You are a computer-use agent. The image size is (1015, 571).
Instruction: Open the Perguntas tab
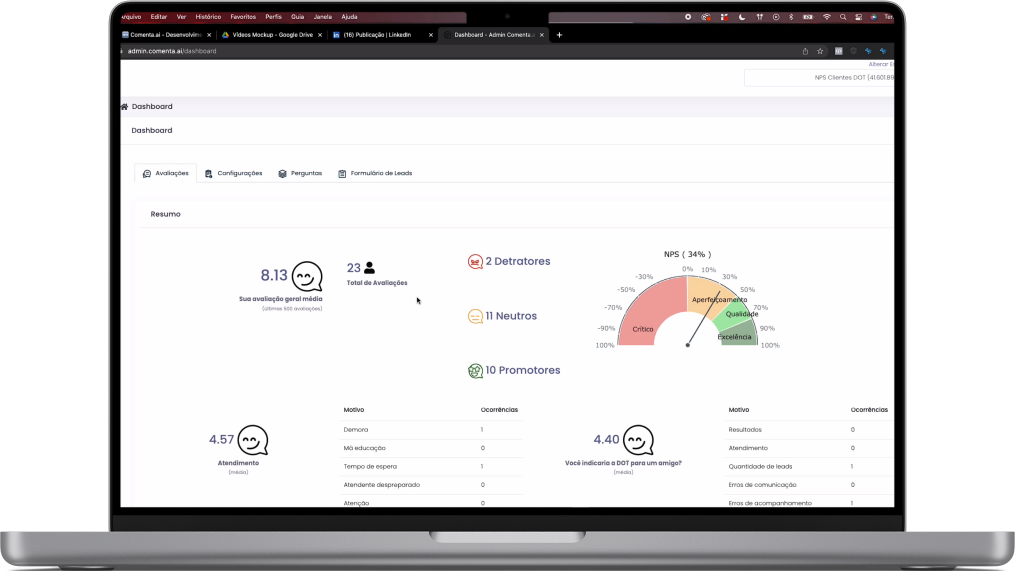(300, 174)
